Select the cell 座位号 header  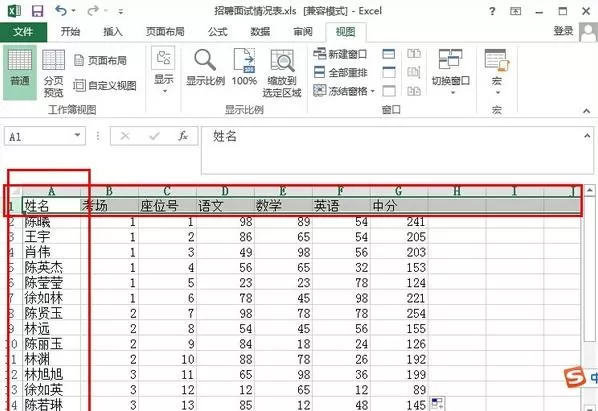pyautogui.click(x=167, y=206)
